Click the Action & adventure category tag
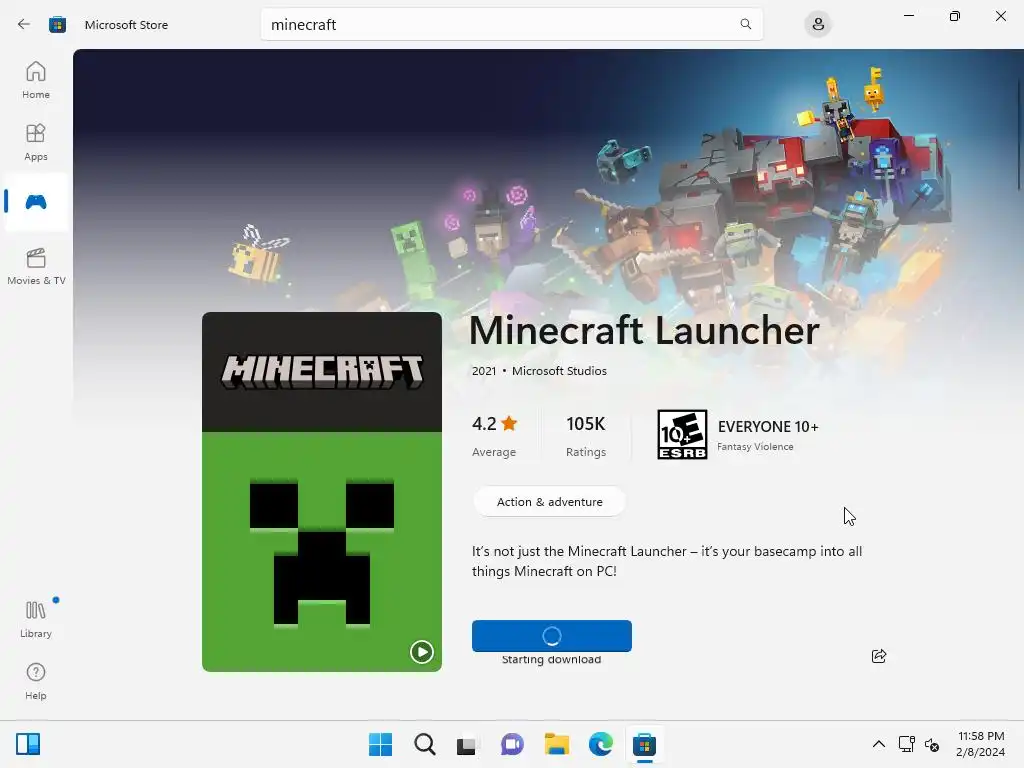Viewport: 1024px width, 768px height. coord(549,502)
